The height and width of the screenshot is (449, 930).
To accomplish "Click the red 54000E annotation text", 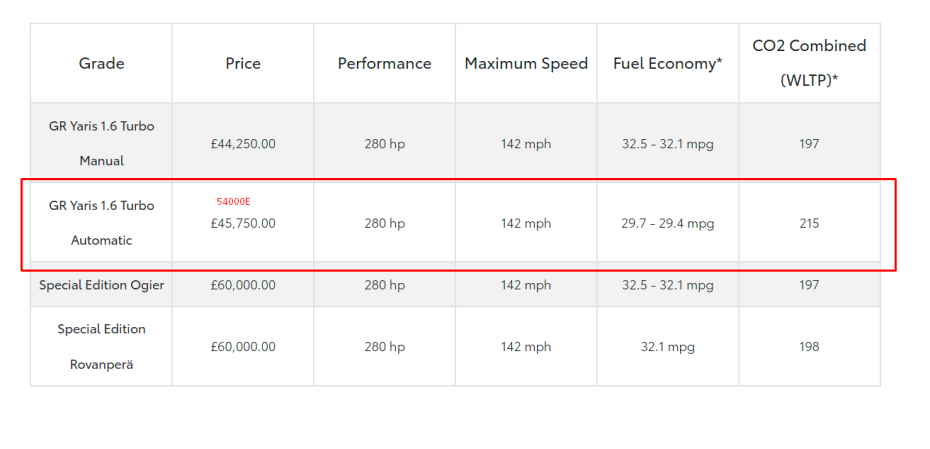I will click(x=234, y=202).
